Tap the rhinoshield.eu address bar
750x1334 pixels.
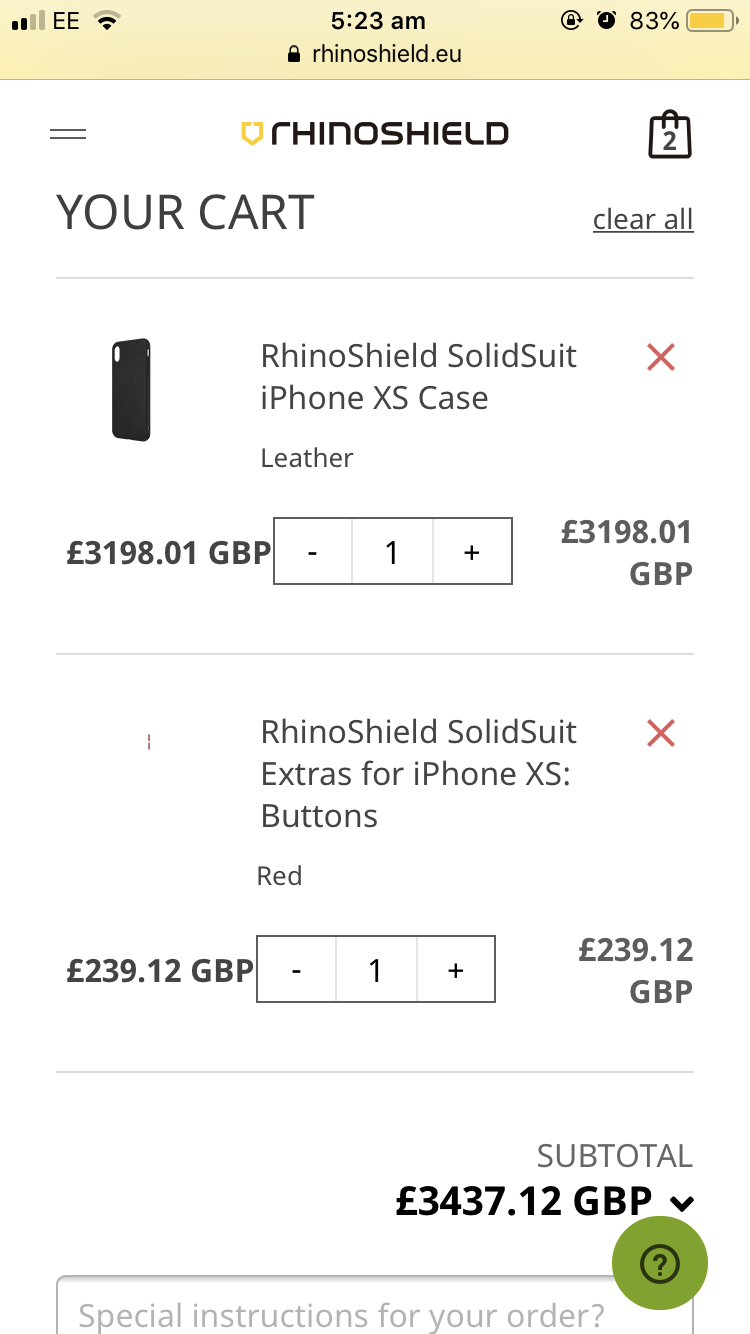pyautogui.click(x=386, y=54)
